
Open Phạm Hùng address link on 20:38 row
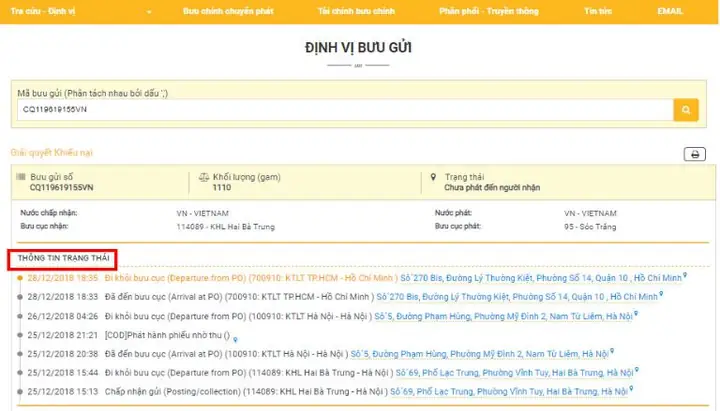[x=480, y=354]
